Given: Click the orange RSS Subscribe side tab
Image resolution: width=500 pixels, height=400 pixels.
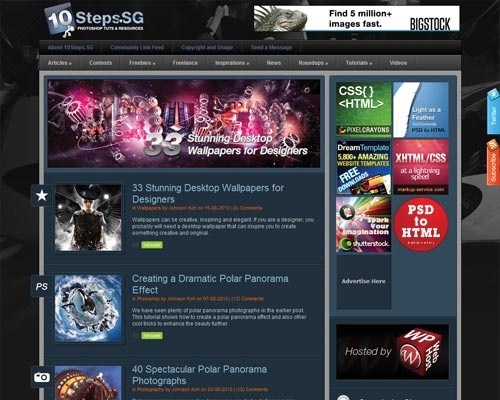Looking at the screenshot, I should coord(493,162).
